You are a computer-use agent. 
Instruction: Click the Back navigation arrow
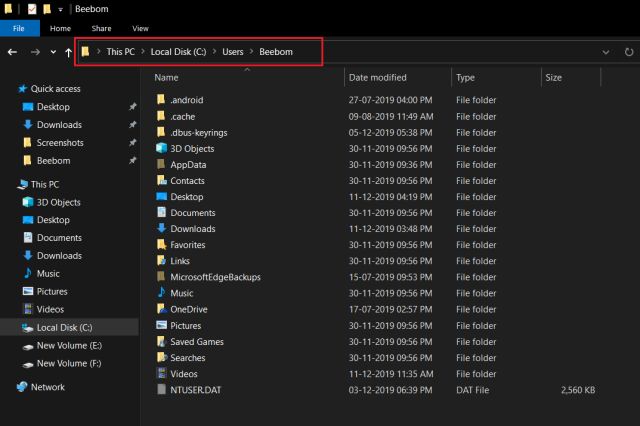pos(12,52)
